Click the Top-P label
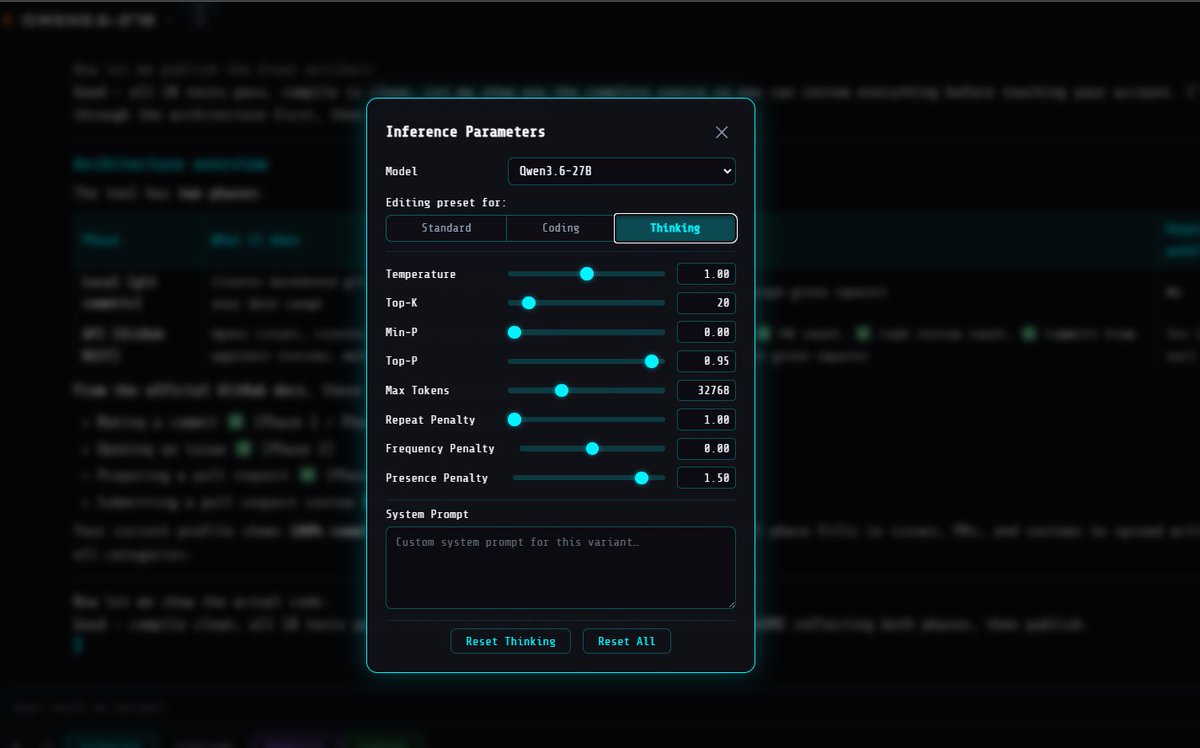The image size is (1200, 748). pos(404,361)
